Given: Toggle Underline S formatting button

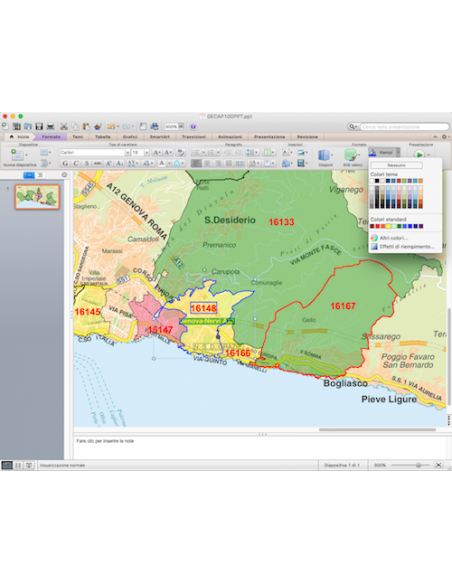Looking at the screenshot, I should click(87, 163).
